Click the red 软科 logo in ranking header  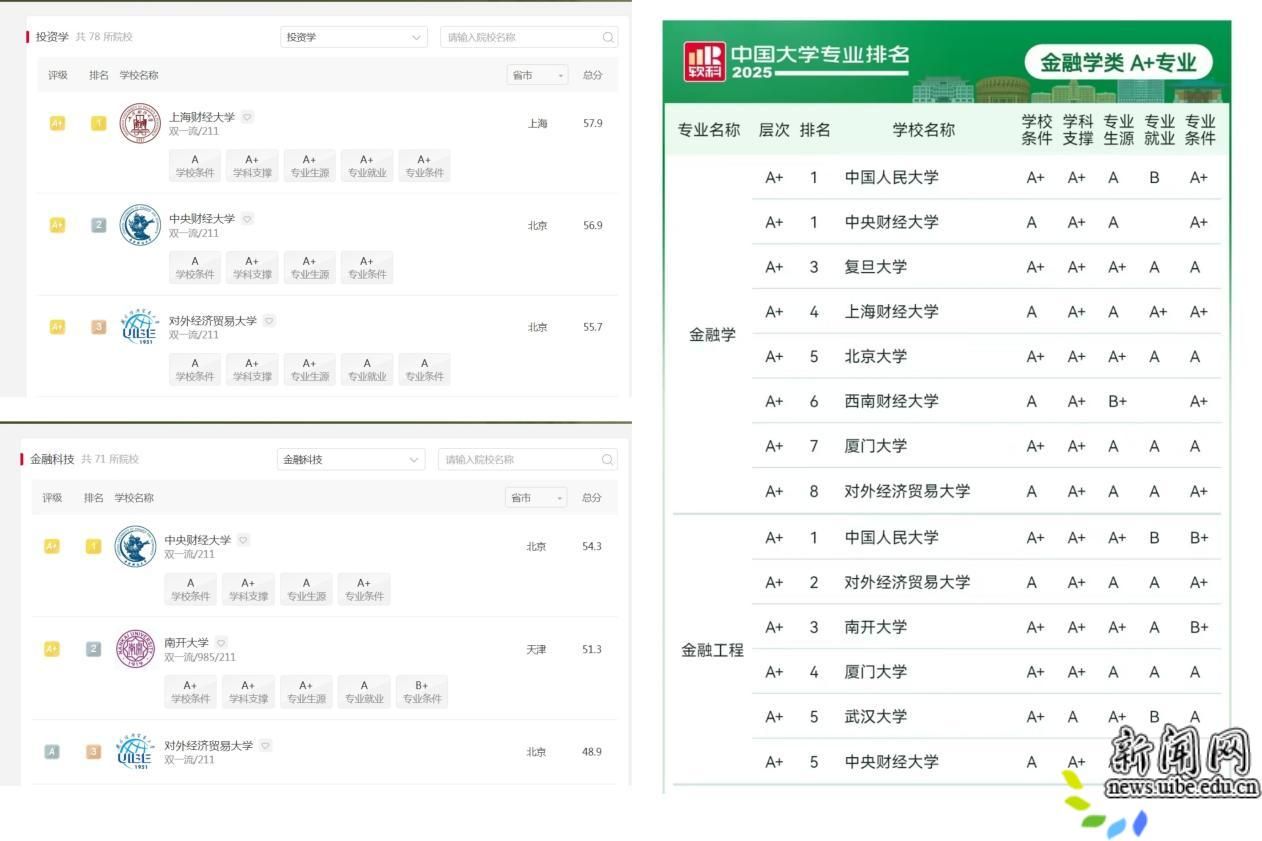pos(704,62)
